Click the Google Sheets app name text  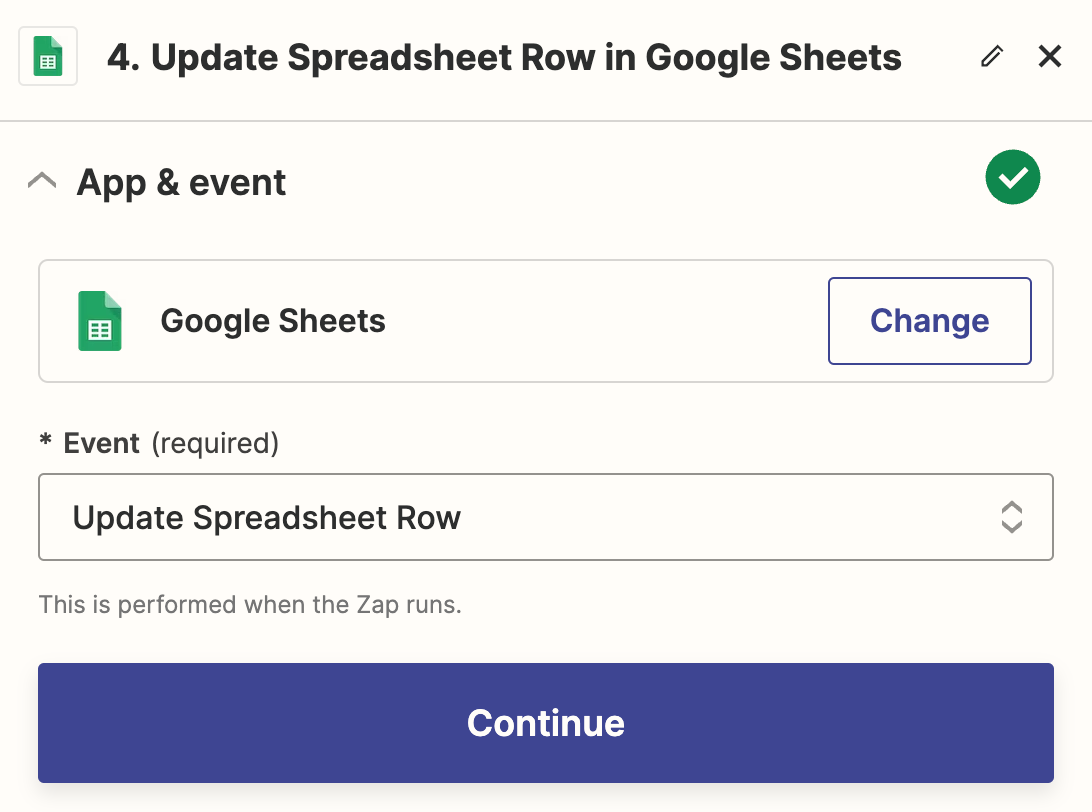pyautogui.click(x=273, y=321)
